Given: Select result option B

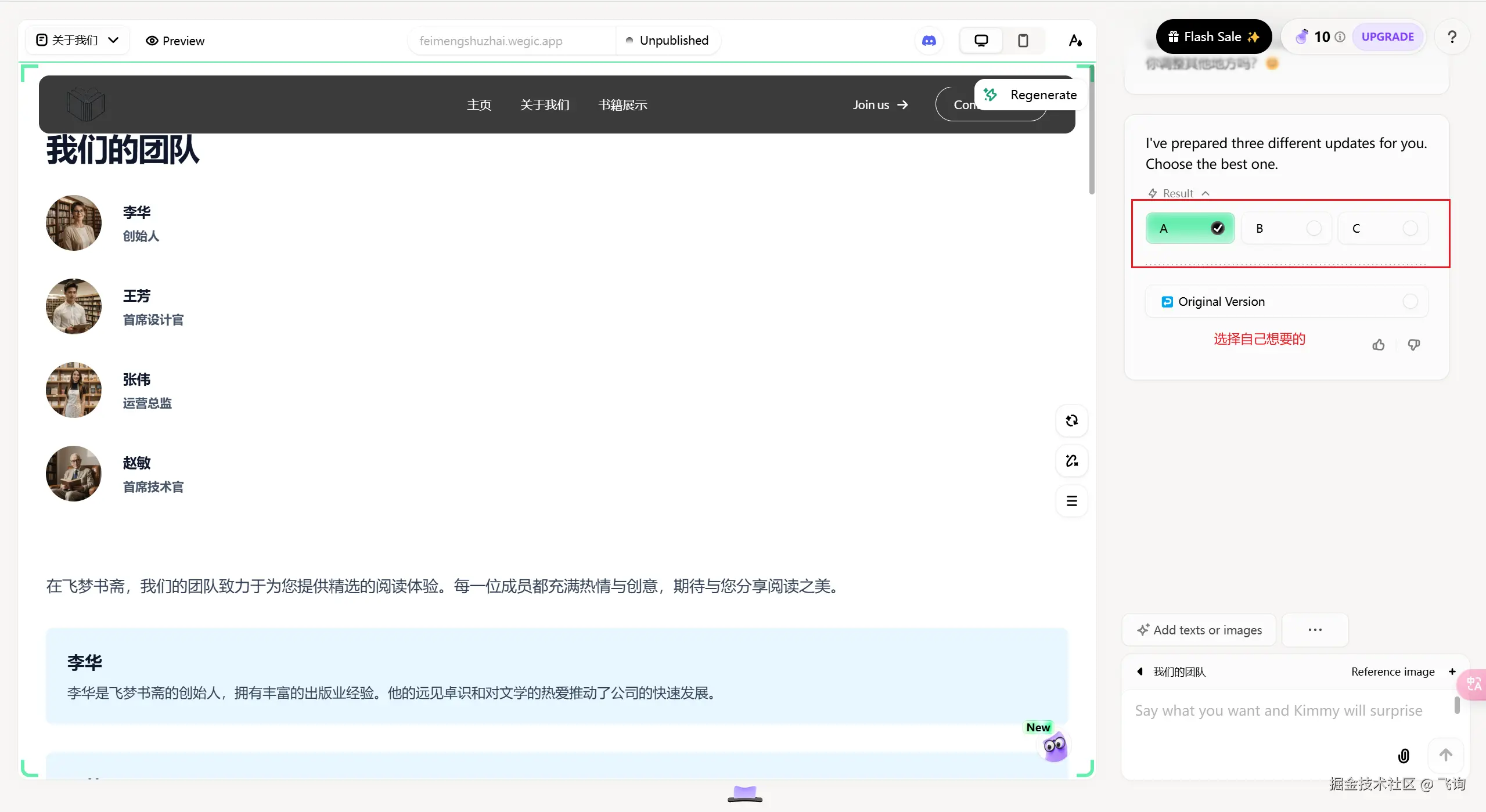Looking at the screenshot, I should point(1286,228).
